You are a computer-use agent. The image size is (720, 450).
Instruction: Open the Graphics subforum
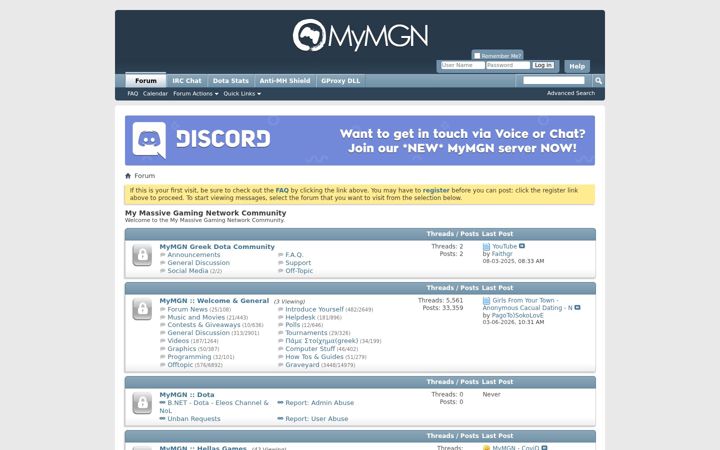coord(182,349)
